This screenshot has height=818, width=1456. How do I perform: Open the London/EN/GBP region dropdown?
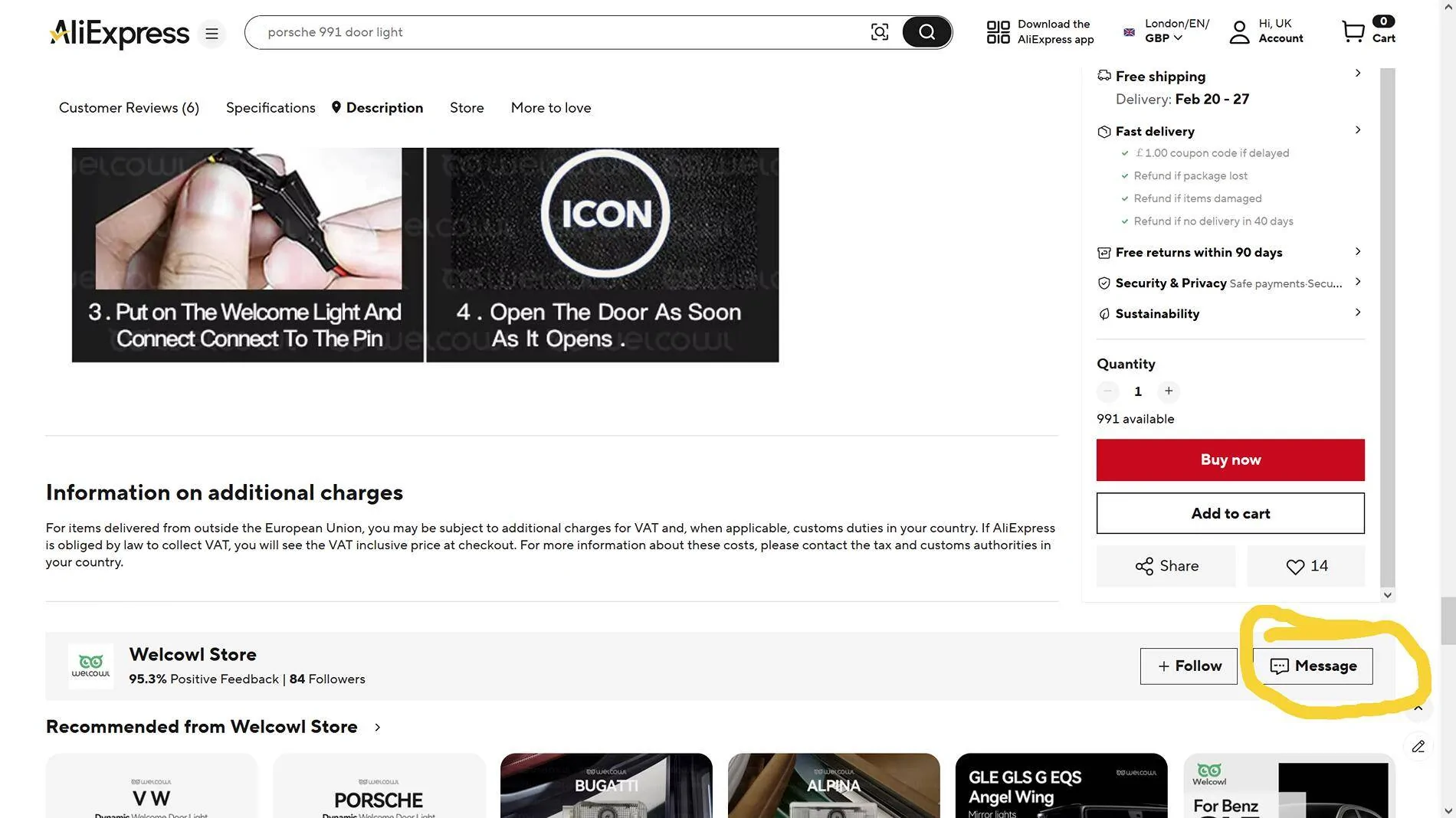click(1166, 31)
